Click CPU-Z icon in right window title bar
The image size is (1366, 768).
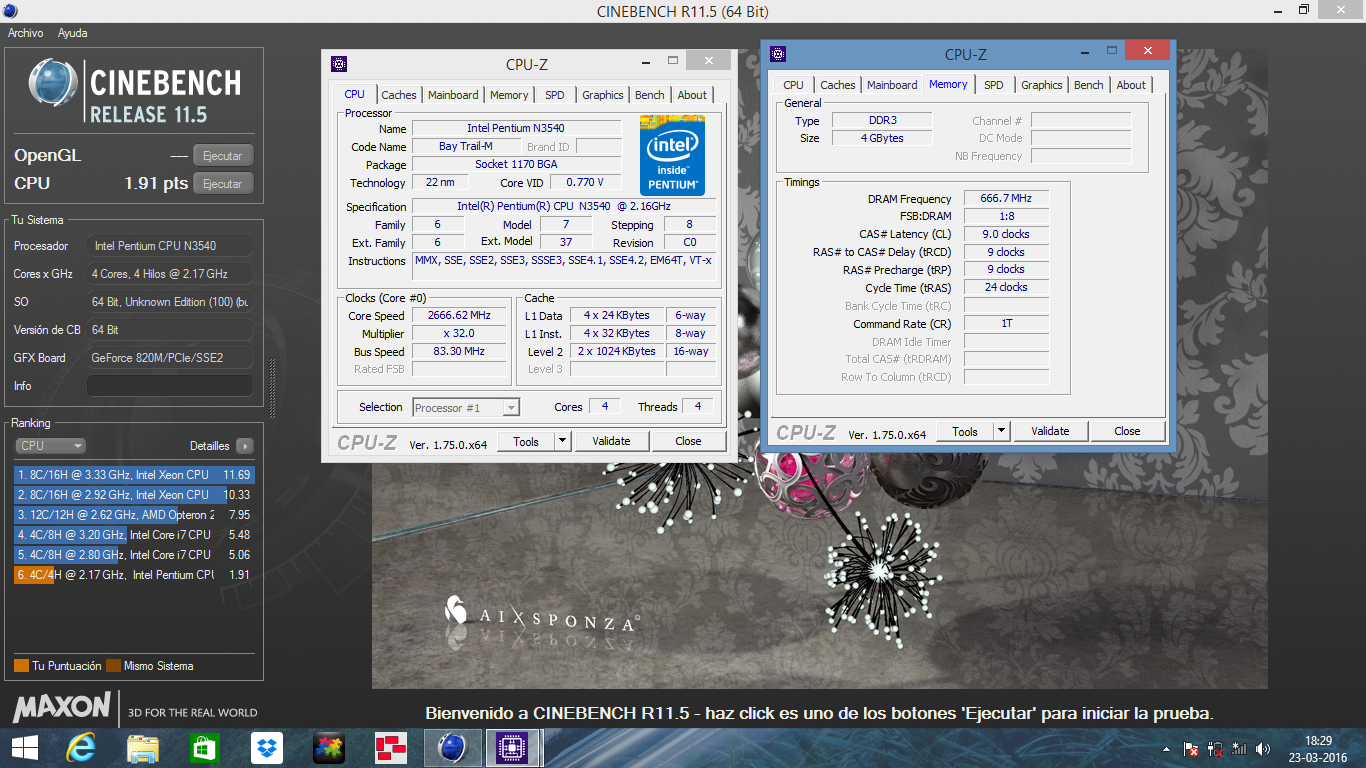779,54
